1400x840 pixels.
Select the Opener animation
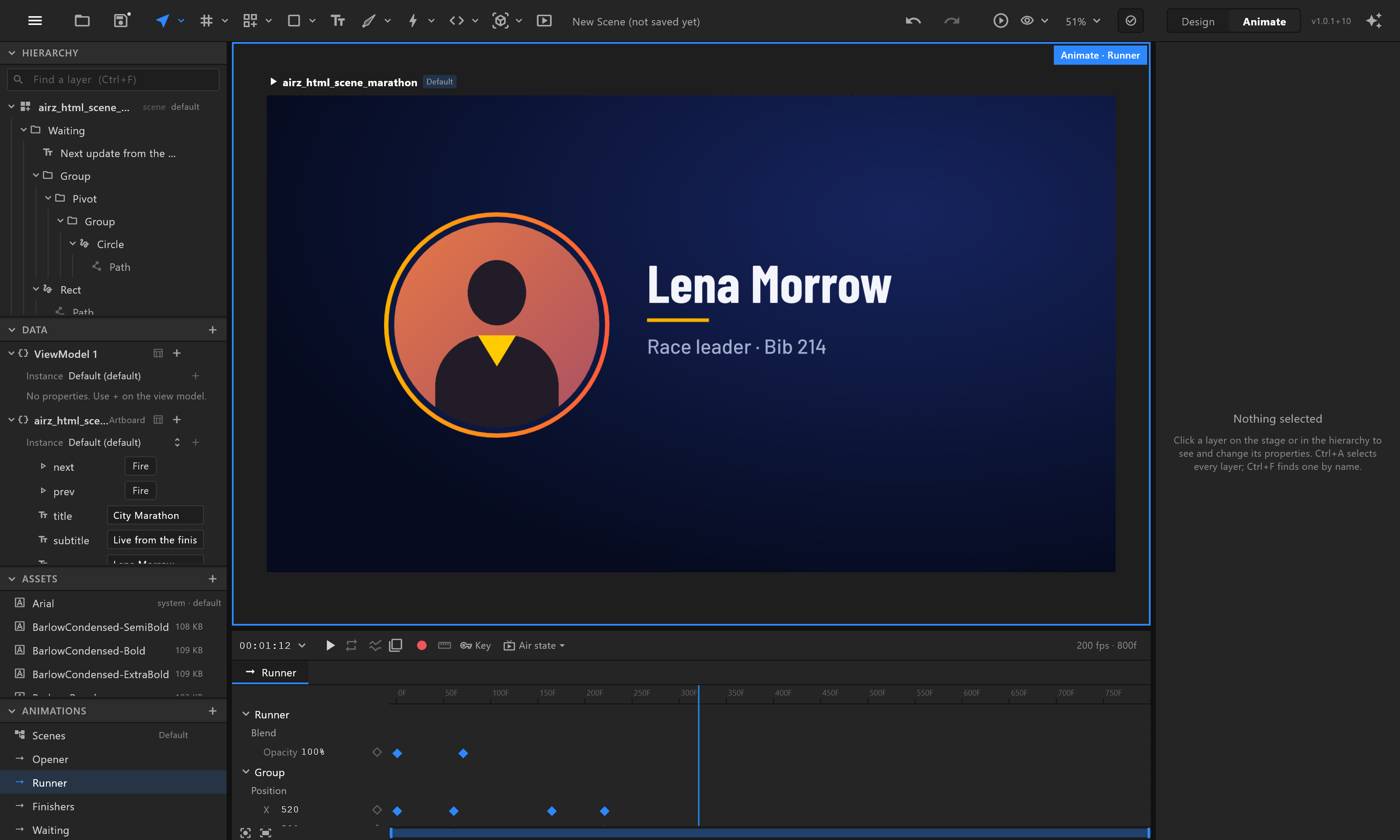(113, 759)
